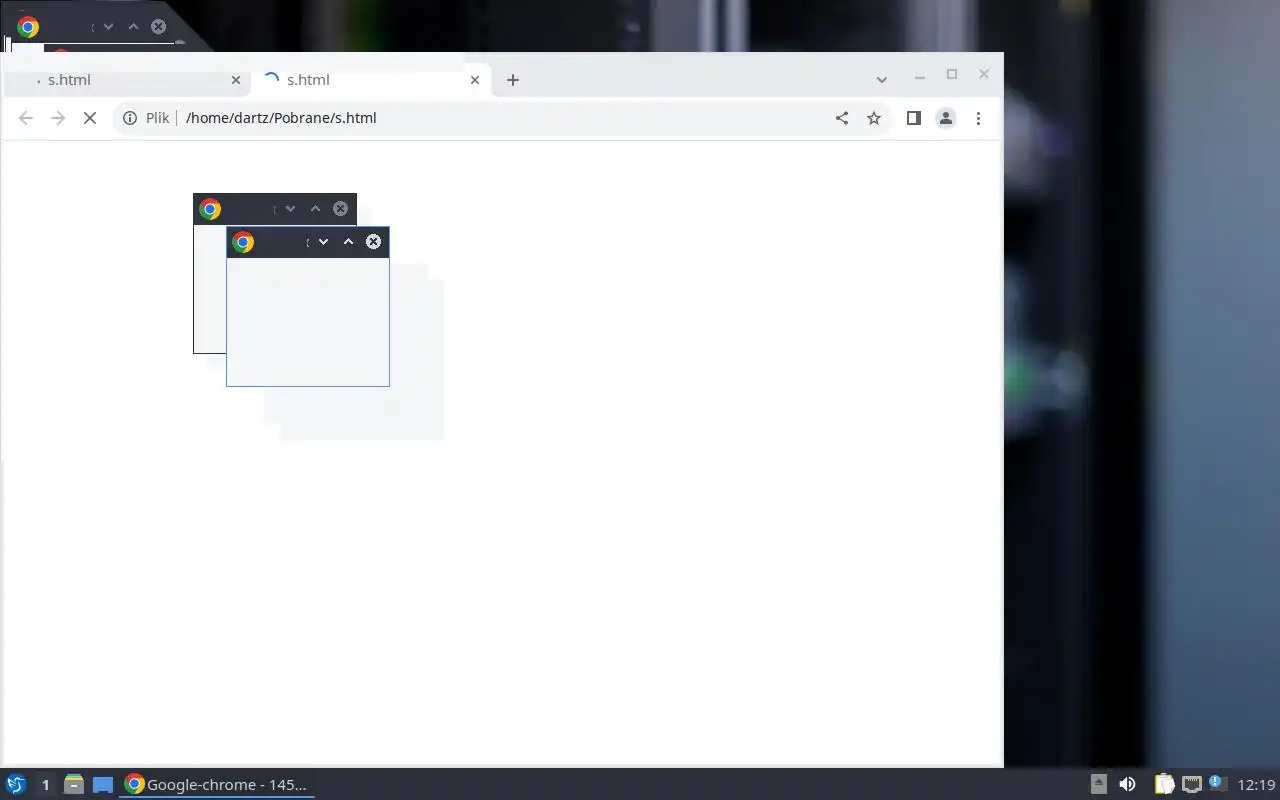Minimize the main Chrome window
Screen dimensions: 1280x800
[x=920, y=75]
